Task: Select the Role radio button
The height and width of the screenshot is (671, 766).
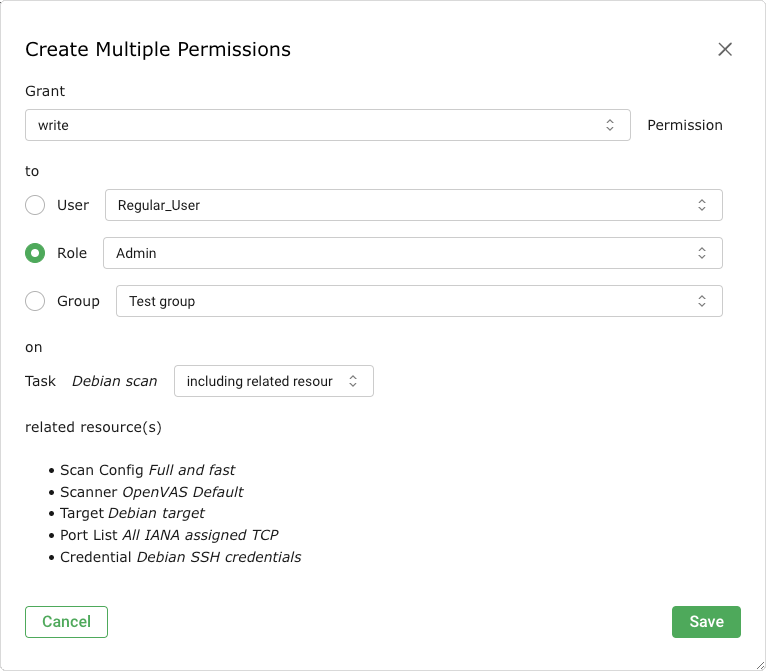Action: pos(35,253)
